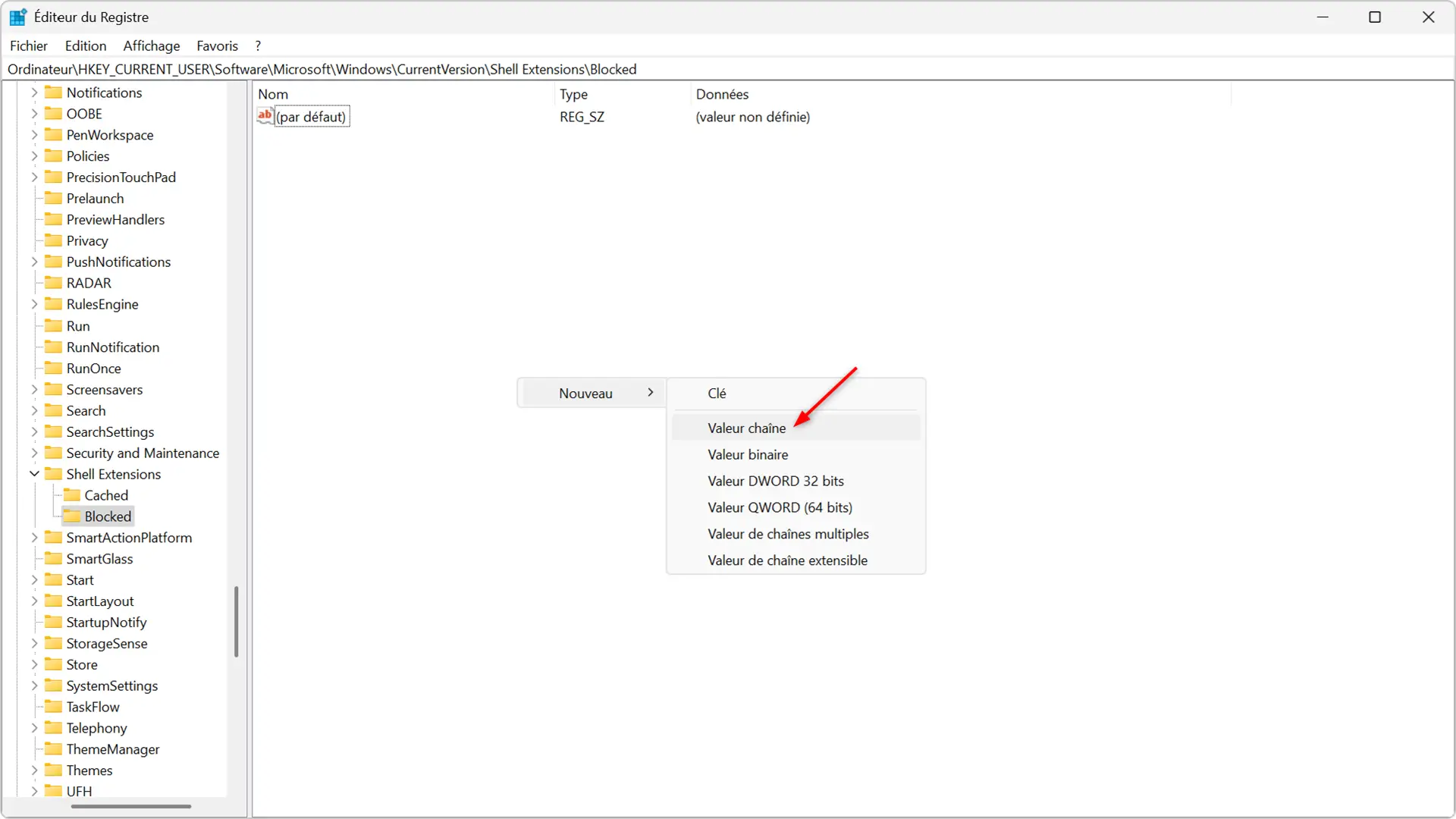Click the Blocked folder icon

[71, 516]
